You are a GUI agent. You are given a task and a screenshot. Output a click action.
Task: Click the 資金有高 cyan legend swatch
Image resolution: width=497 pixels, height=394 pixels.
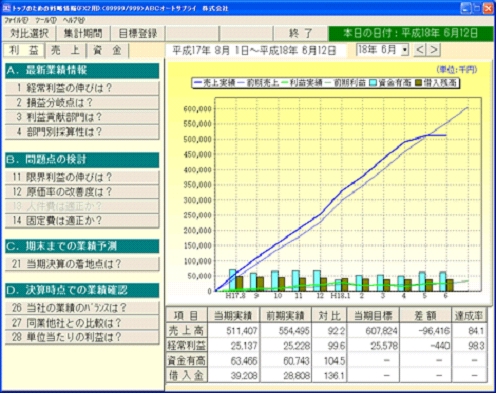coord(373,83)
